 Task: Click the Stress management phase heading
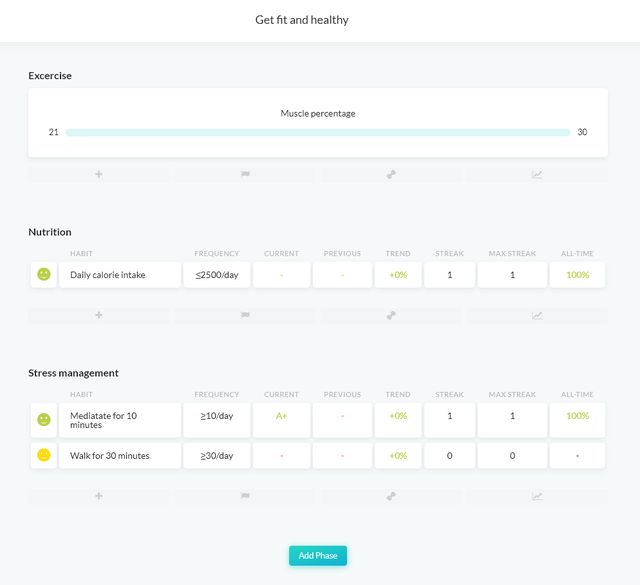[x=73, y=373]
